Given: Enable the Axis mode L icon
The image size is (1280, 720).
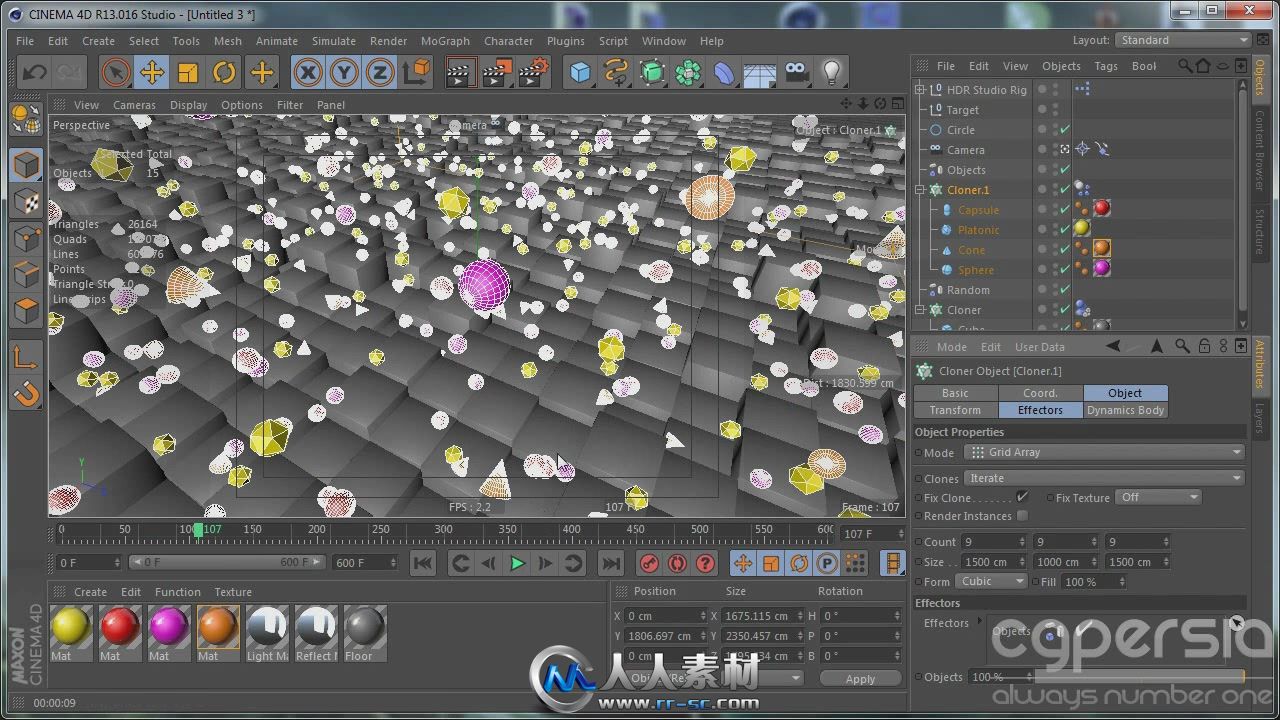Looking at the screenshot, I should coord(25,357).
